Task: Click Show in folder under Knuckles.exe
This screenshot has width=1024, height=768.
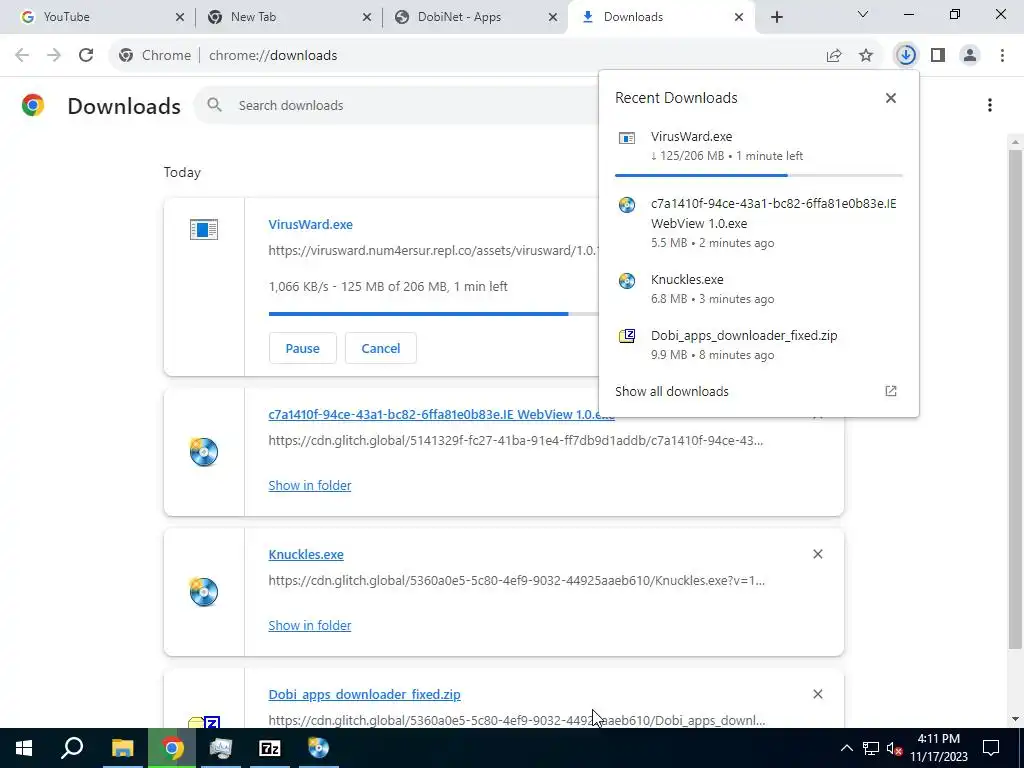Action: click(x=310, y=625)
